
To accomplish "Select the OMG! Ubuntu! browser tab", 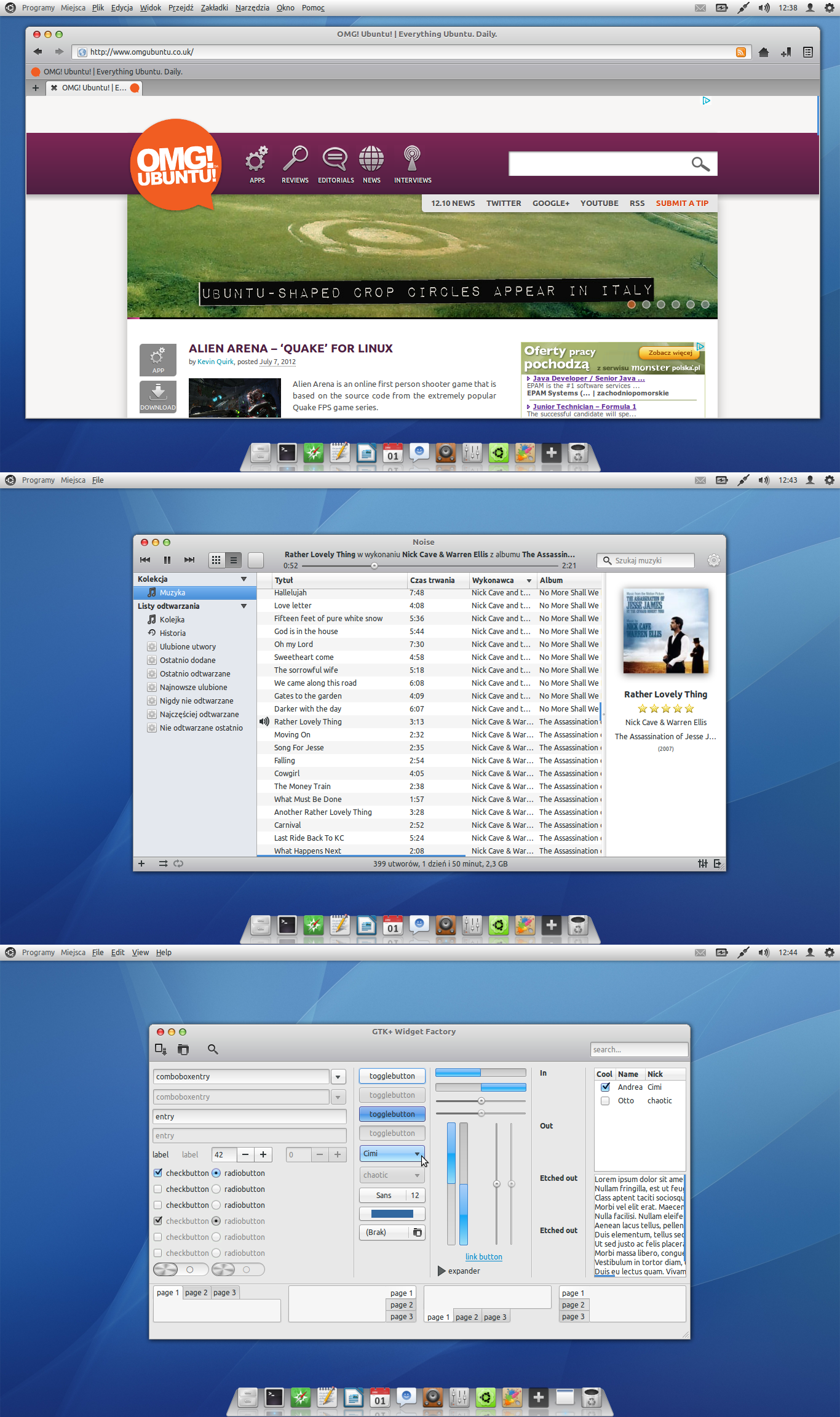I will click(94, 88).
